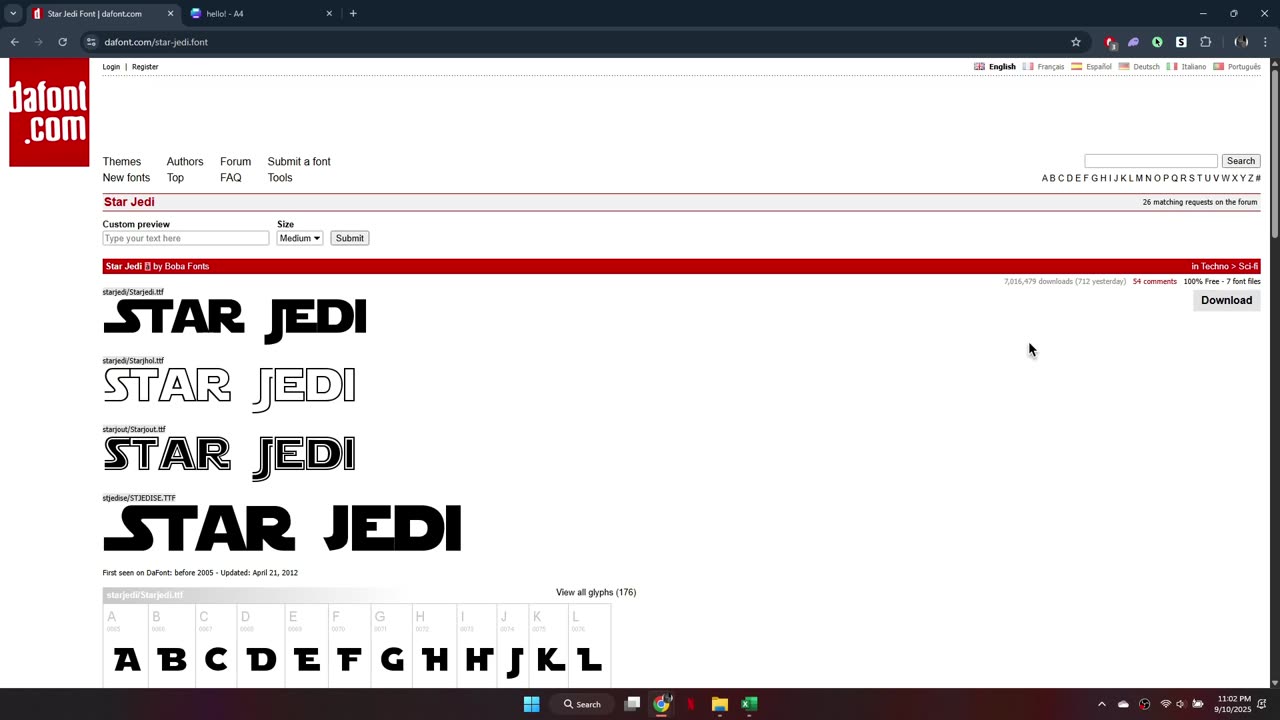Open the Techno category link
Image resolution: width=1280 pixels, height=720 pixels.
1214,266
